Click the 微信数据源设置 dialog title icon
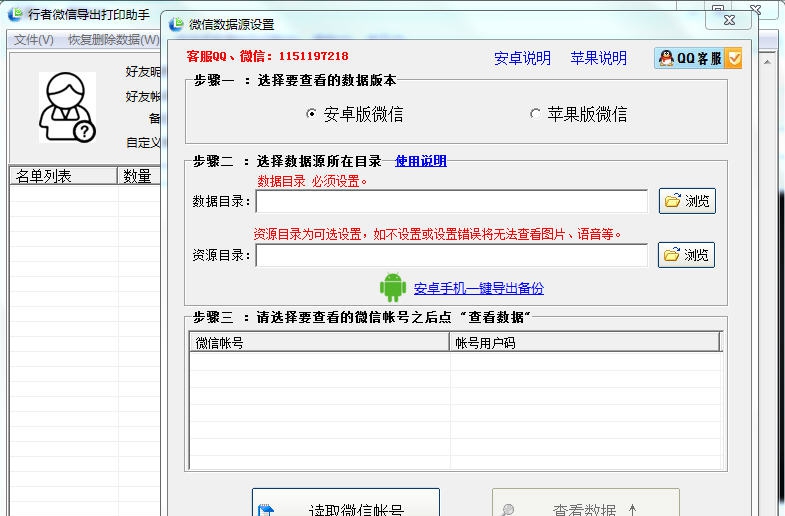Screen dimensions: 785x516 click(176, 24)
